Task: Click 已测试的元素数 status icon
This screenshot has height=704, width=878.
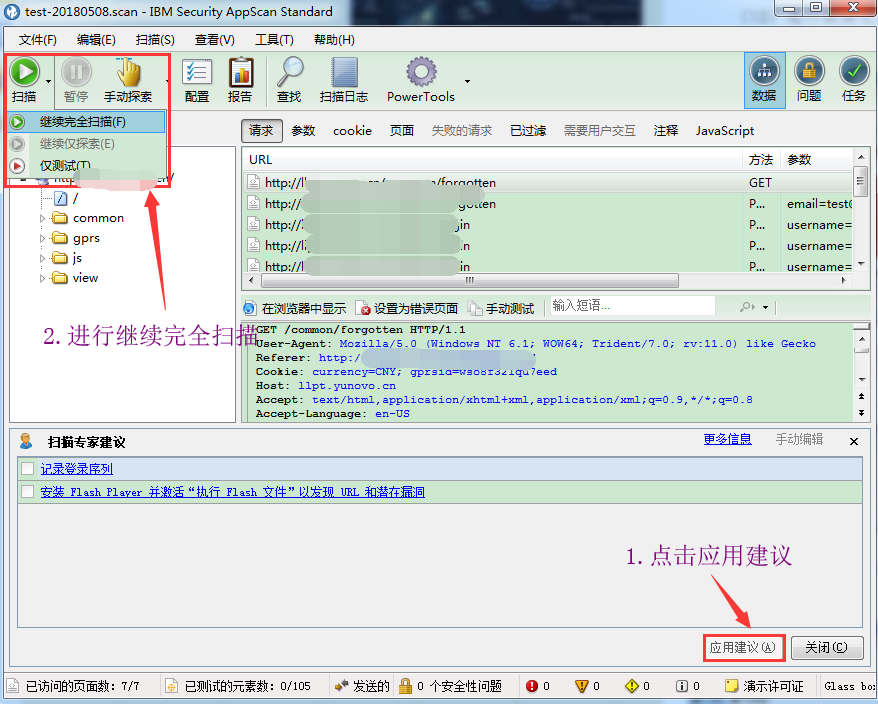Action: coord(171,686)
